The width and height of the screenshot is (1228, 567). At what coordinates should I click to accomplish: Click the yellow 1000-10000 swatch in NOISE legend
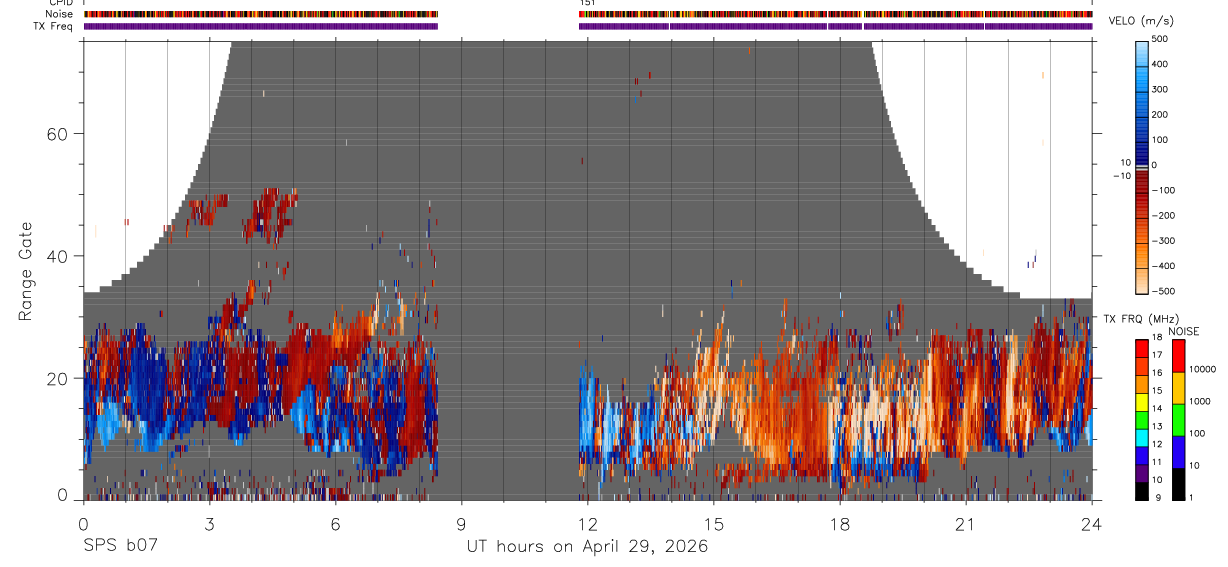(x=1178, y=388)
